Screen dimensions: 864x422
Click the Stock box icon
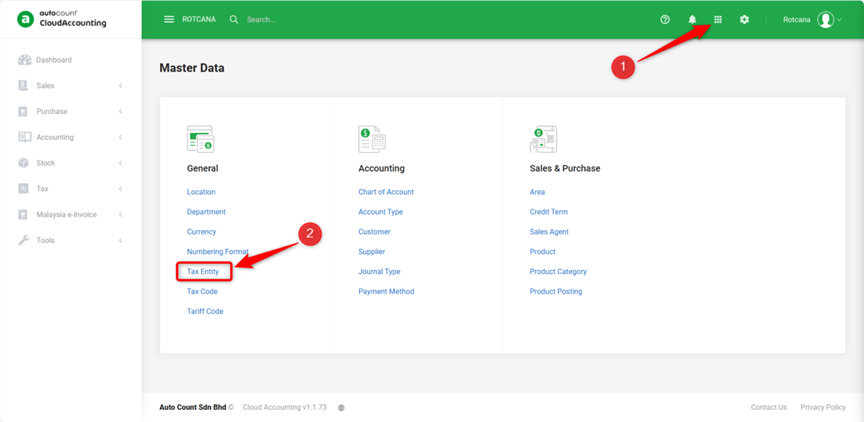[x=23, y=163]
